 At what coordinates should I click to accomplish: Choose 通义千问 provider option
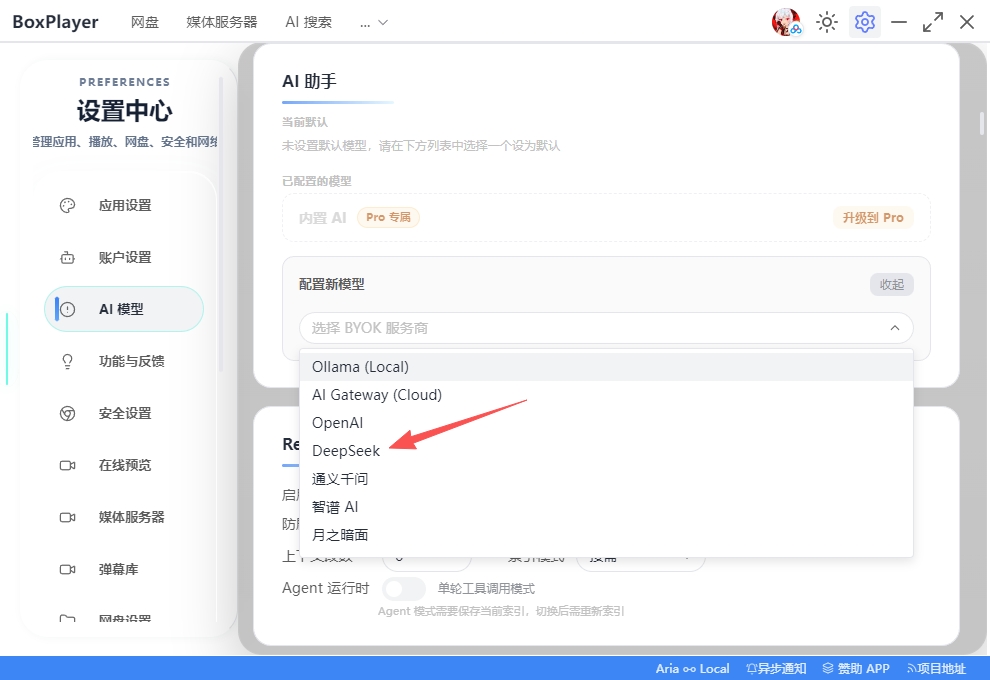pos(606,479)
